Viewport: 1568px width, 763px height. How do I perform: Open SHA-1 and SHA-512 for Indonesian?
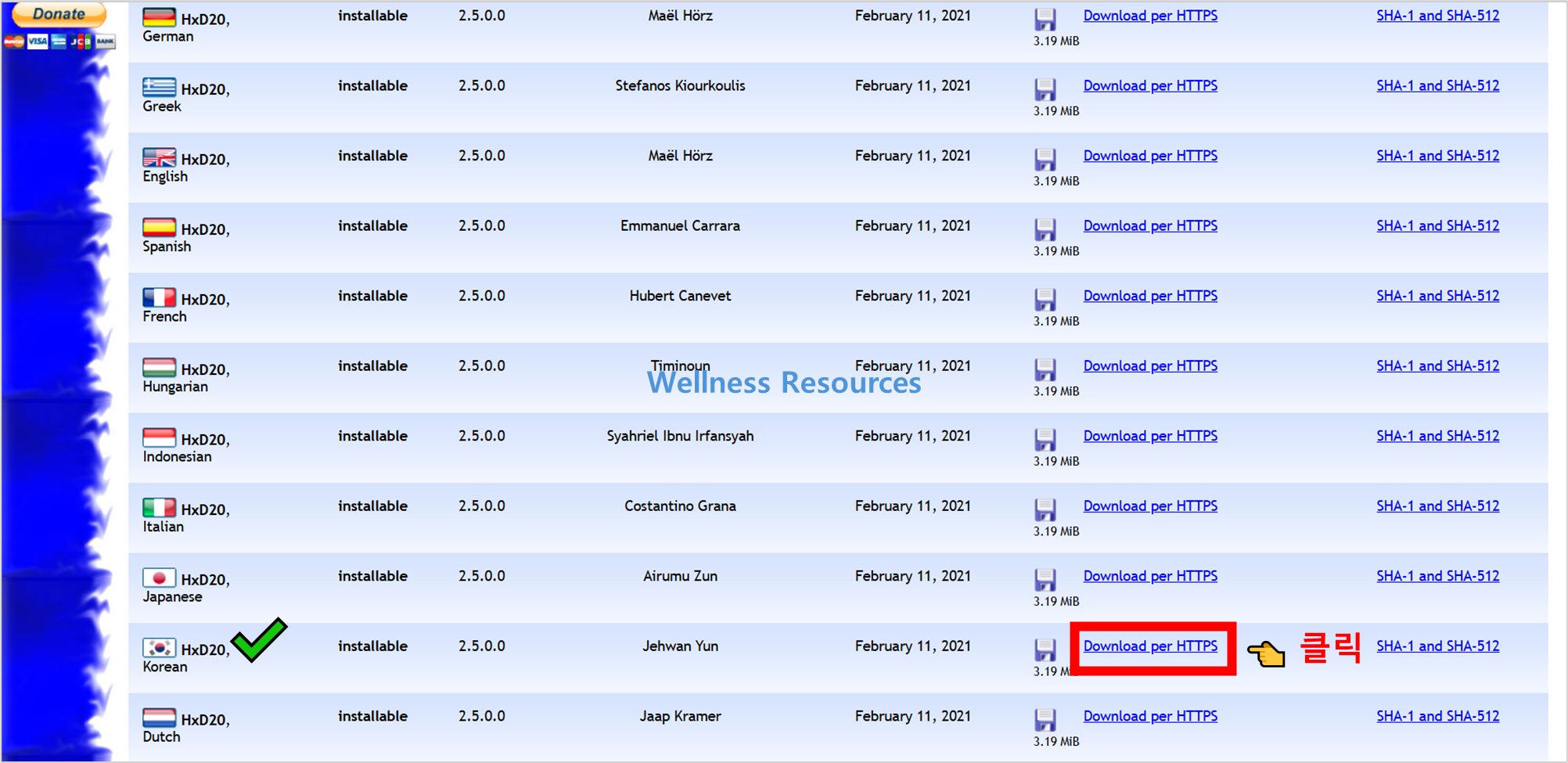tap(1438, 436)
